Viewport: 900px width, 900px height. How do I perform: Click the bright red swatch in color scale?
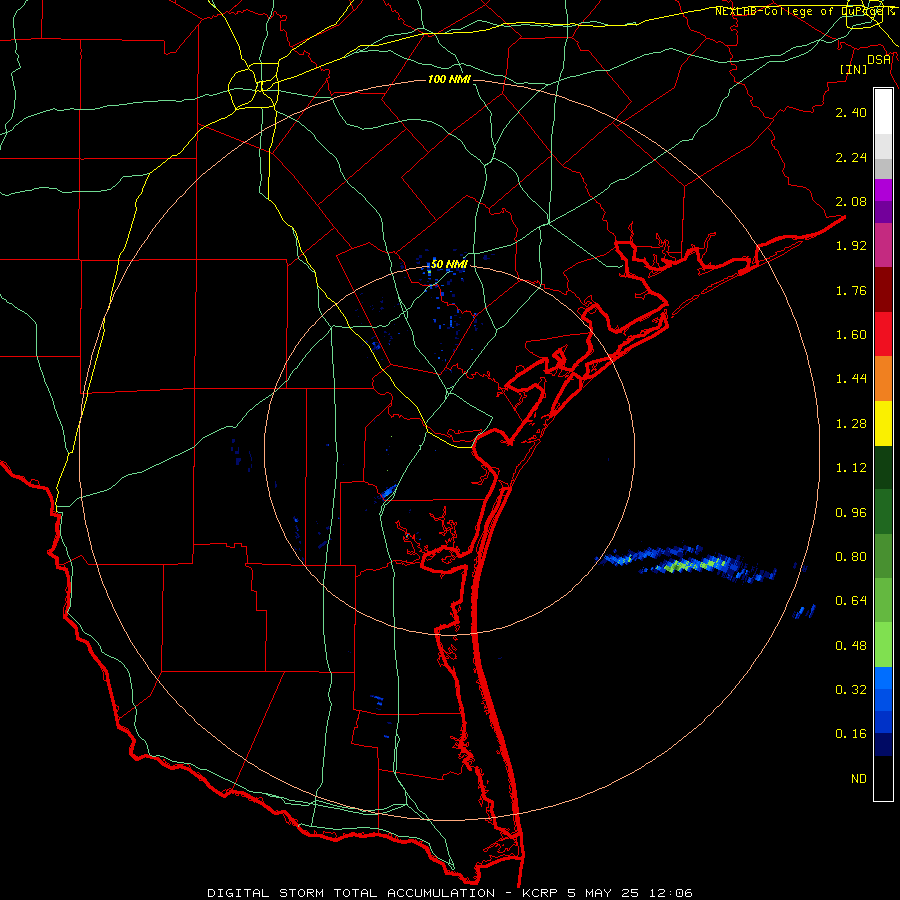click(883, 334)
